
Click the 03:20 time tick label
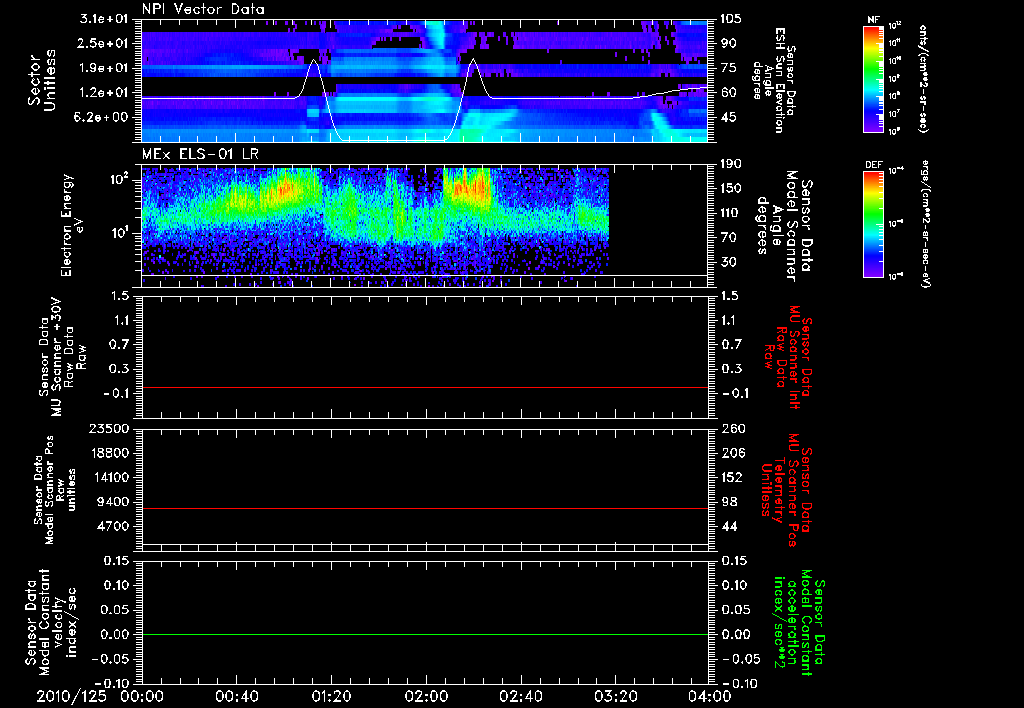(615, 696)
